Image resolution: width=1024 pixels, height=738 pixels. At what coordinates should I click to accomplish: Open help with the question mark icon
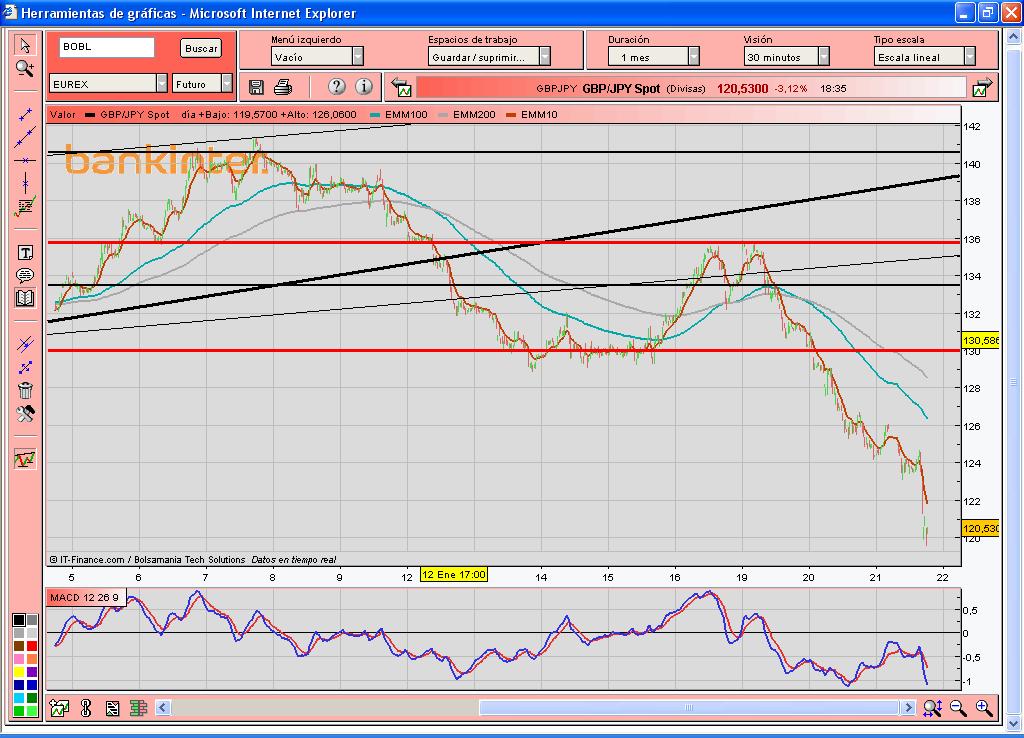click(337, 86)
